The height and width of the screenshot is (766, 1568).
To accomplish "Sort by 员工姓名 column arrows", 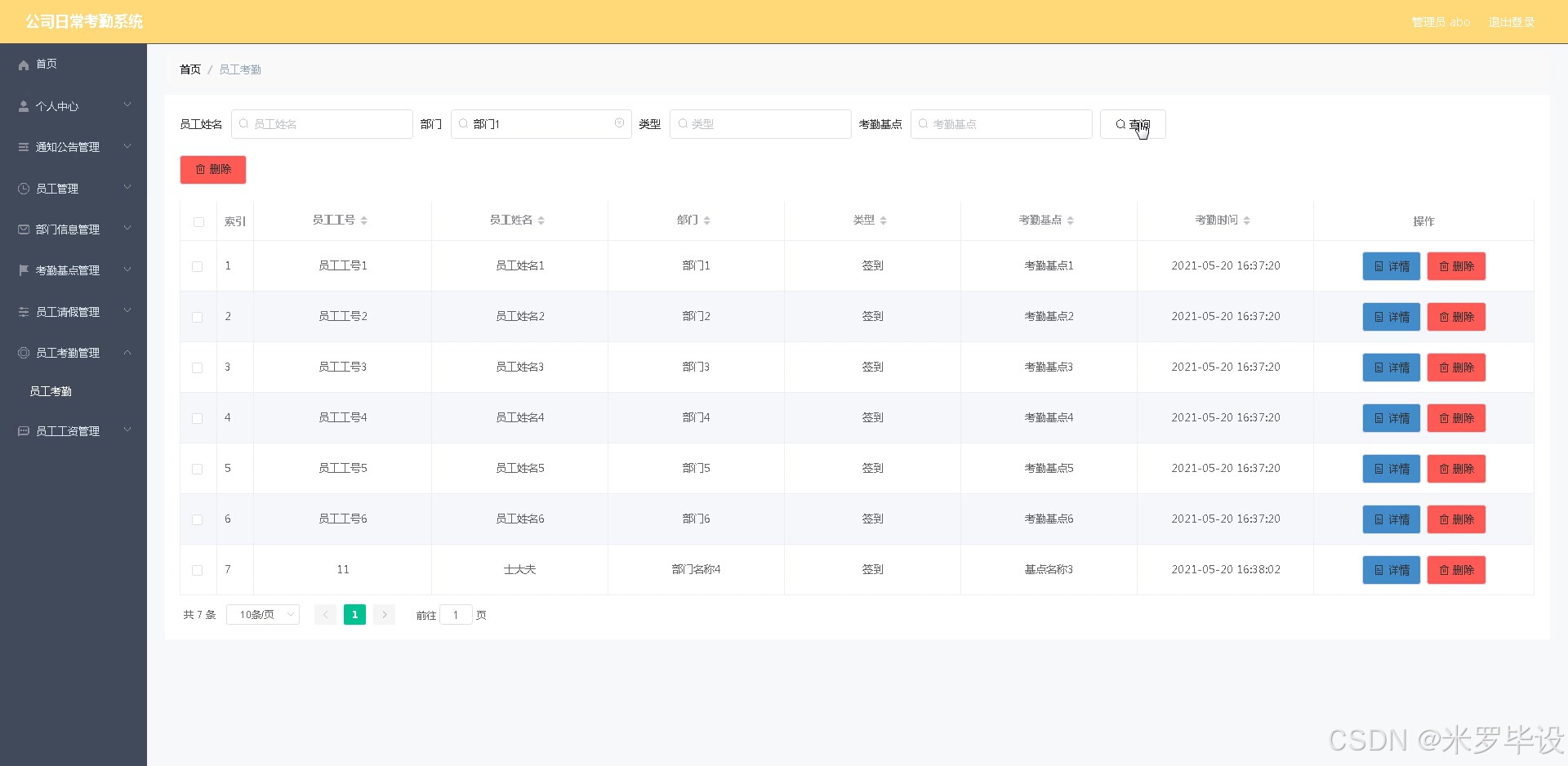I will 541,220.
